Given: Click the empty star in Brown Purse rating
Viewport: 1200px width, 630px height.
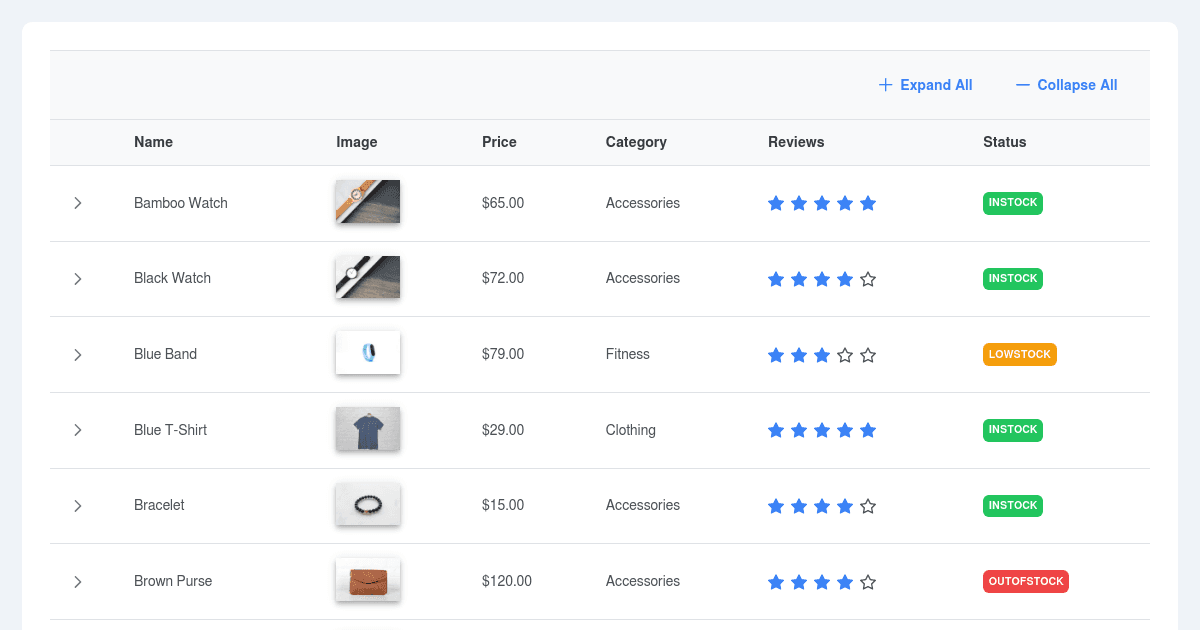Looking at the screenshot, I should (x=868, y=581).
